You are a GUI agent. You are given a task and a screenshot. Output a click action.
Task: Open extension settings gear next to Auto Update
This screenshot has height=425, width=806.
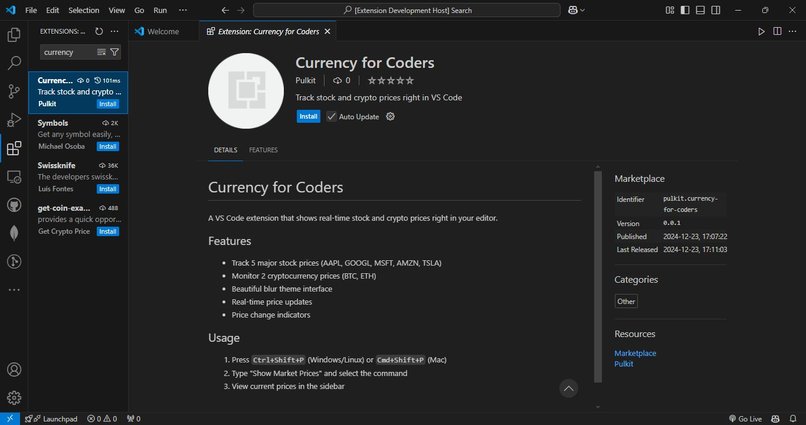391,117
